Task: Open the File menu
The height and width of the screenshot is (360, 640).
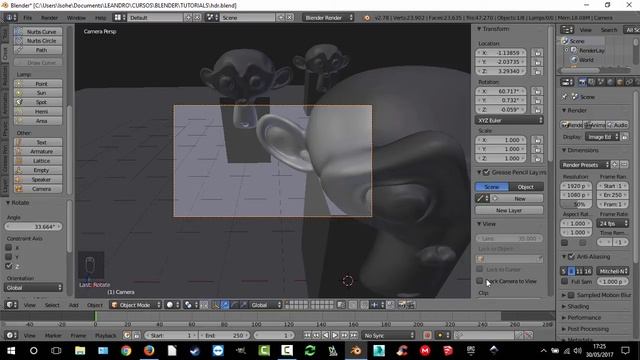Action: coord(27,18)
